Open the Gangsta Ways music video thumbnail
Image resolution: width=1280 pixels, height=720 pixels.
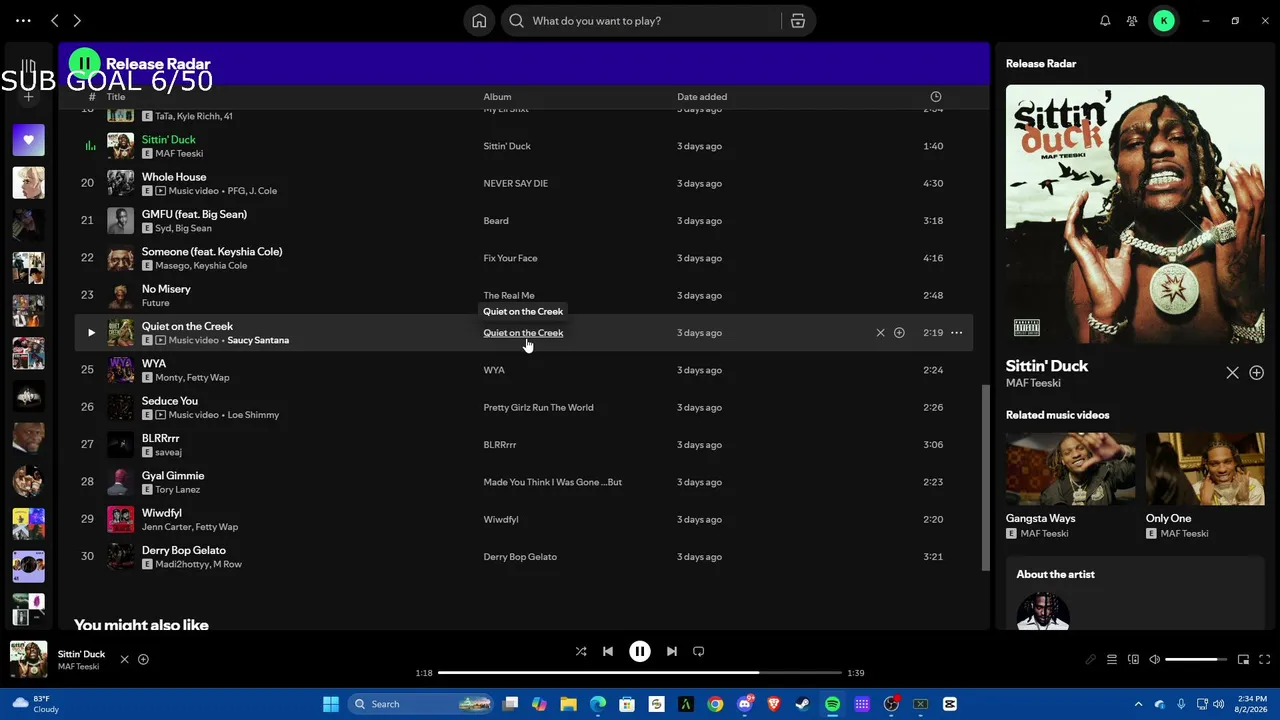coord(1070,468)
